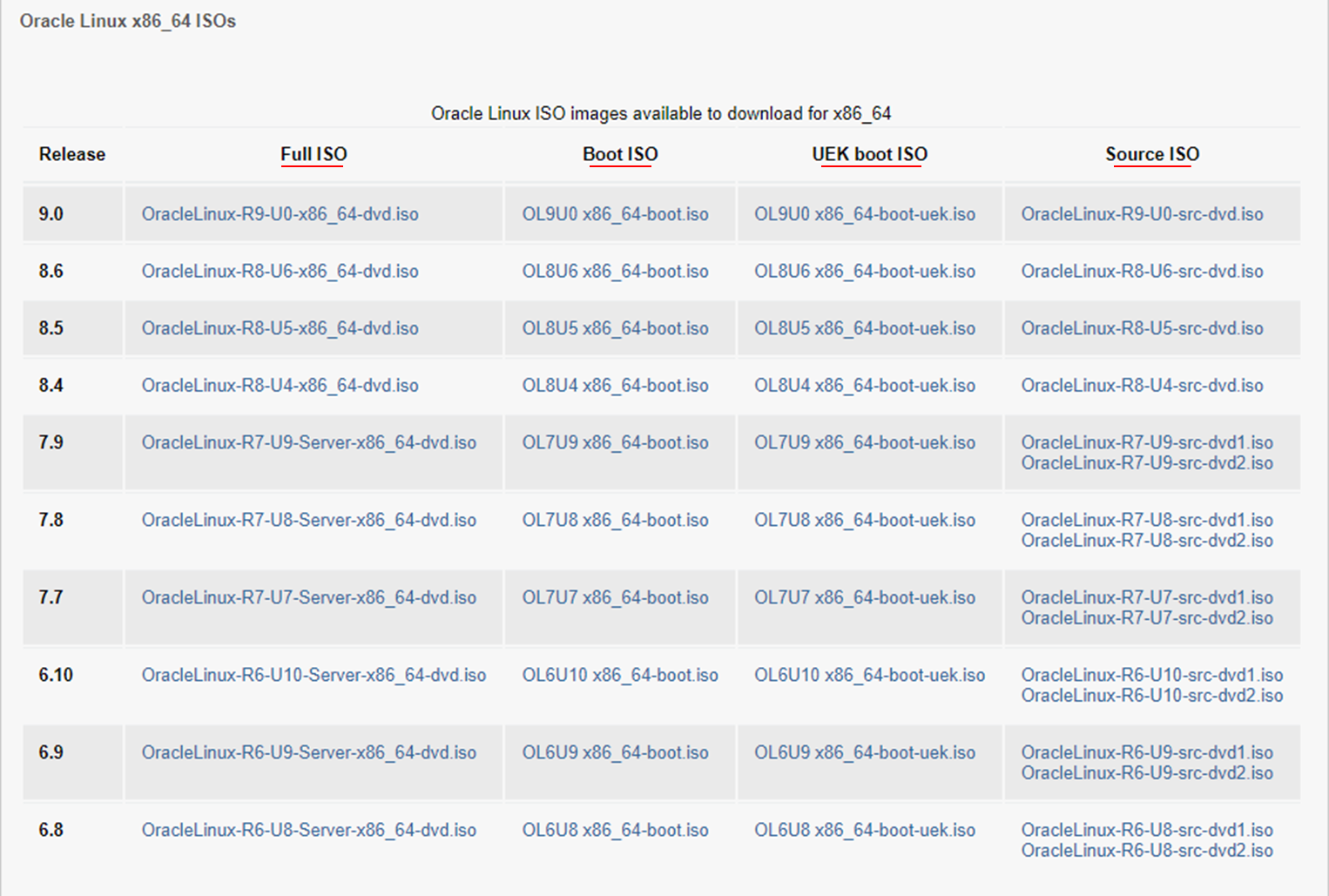Download OracleLinux-R7-U9-src-dvd2.iso
The height and width of the screenshot is (896, 1329).
(1147, 463)
